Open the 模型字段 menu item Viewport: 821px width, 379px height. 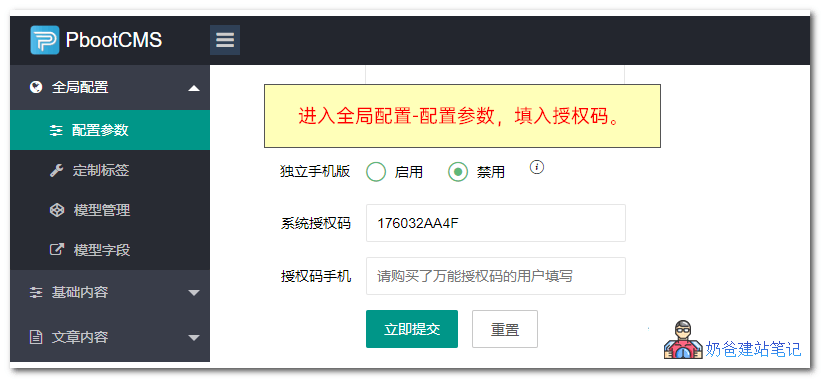110,250
